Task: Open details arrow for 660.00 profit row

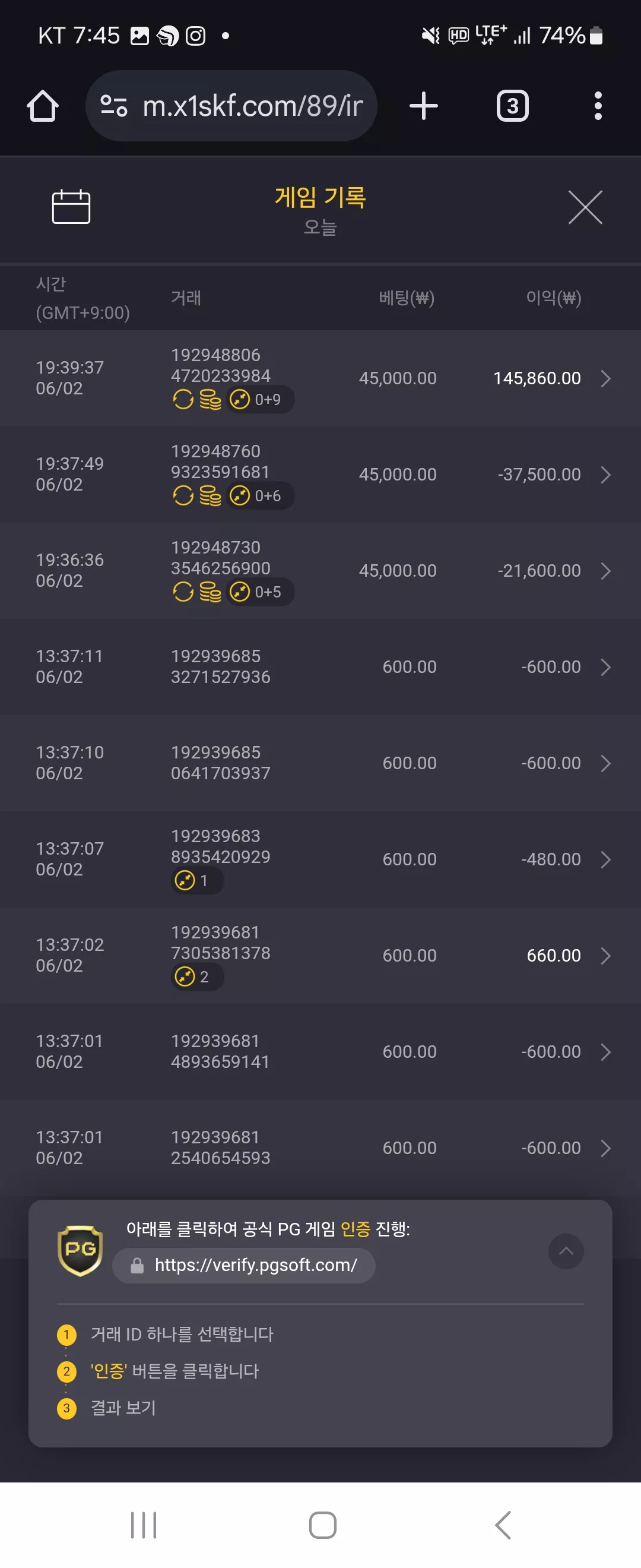Action: pyautogui.click(x=605, y=956)
